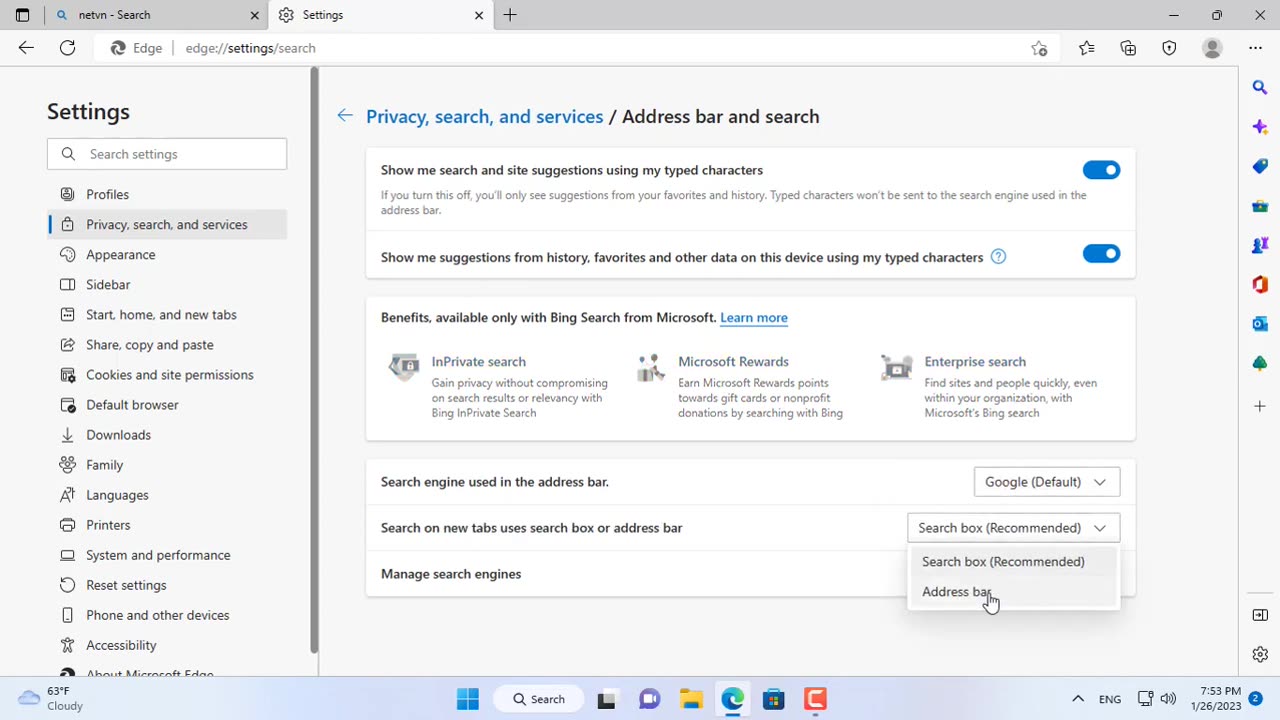Open a new tab with plus button
This screenshot has width=1280, height=720.
coord(510,15)
